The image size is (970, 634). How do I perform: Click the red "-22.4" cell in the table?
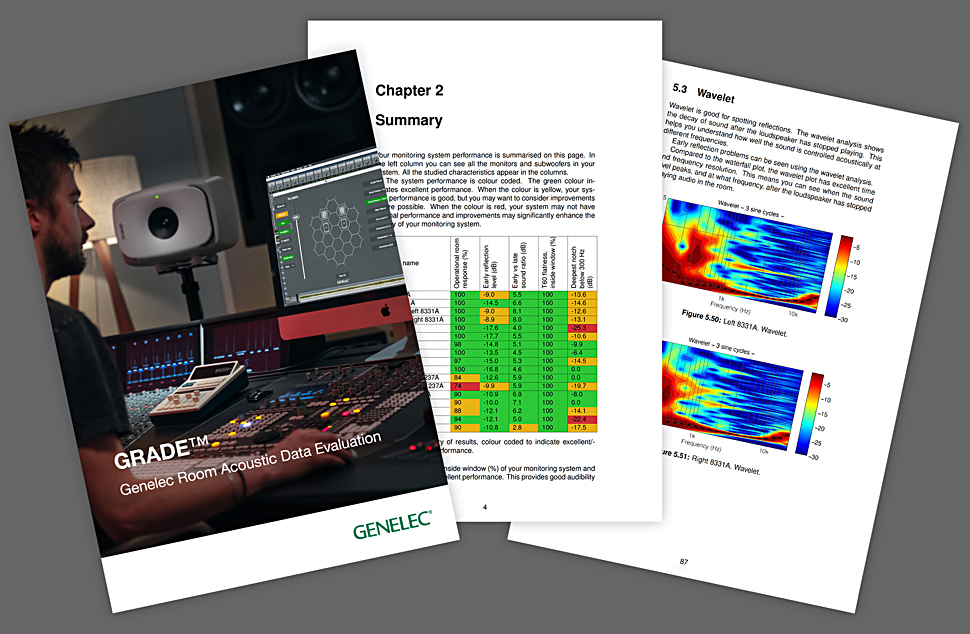pyautogui.click(x=582, y=419)
